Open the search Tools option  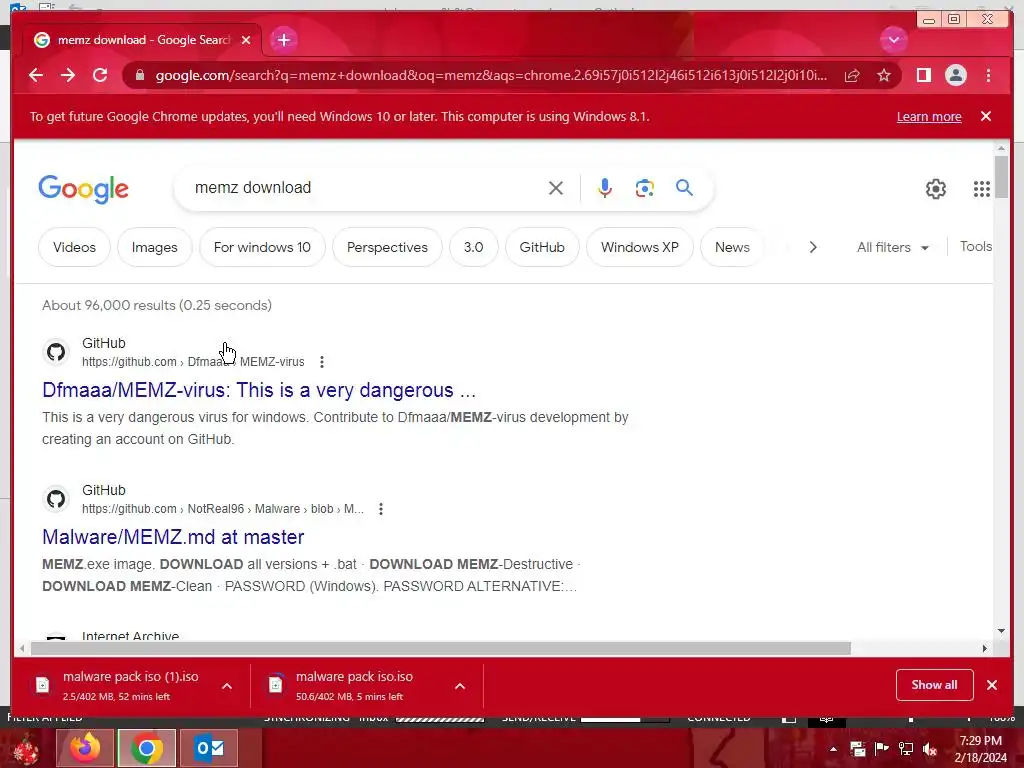tap(976, 247)
